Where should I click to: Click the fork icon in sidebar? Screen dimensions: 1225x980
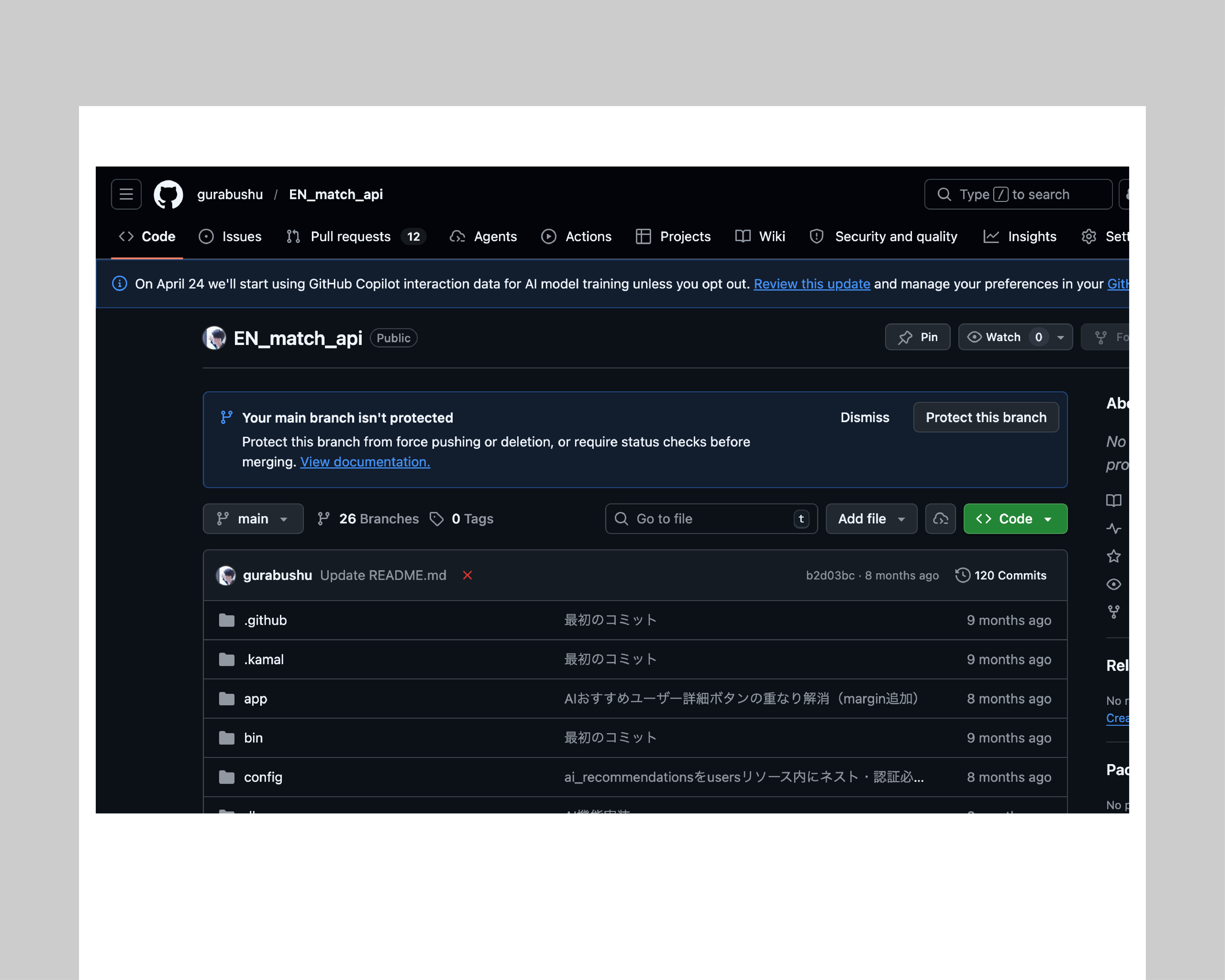pos(1113,612)
